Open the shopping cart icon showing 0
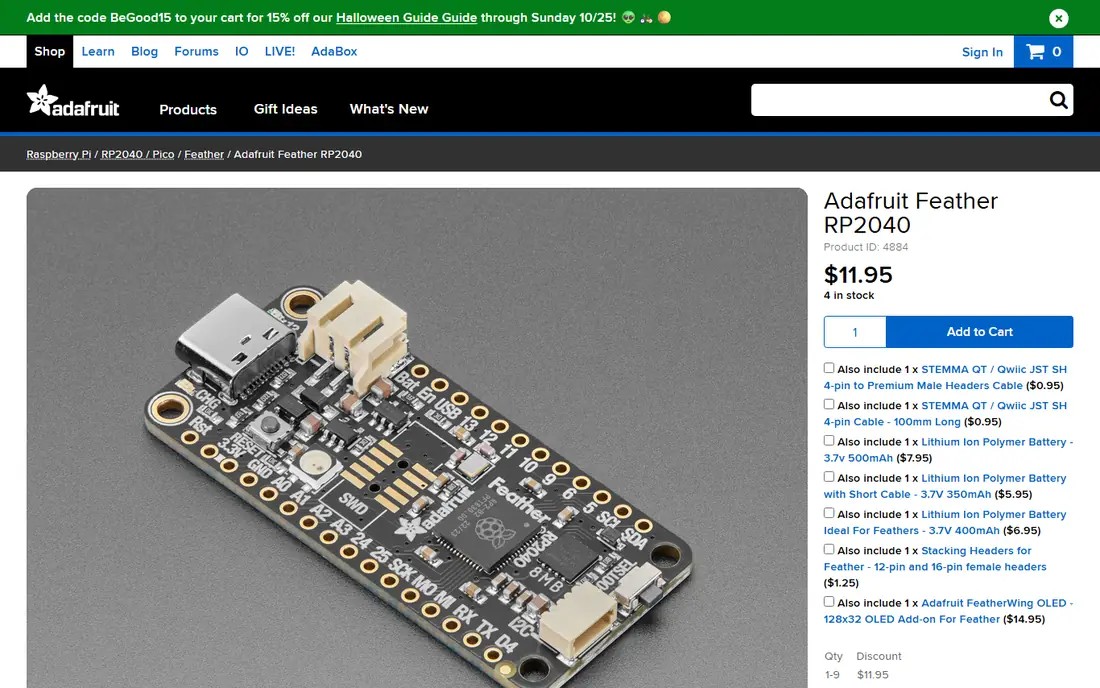Viewport: 1100px width, 688px height. (1043, 52)
